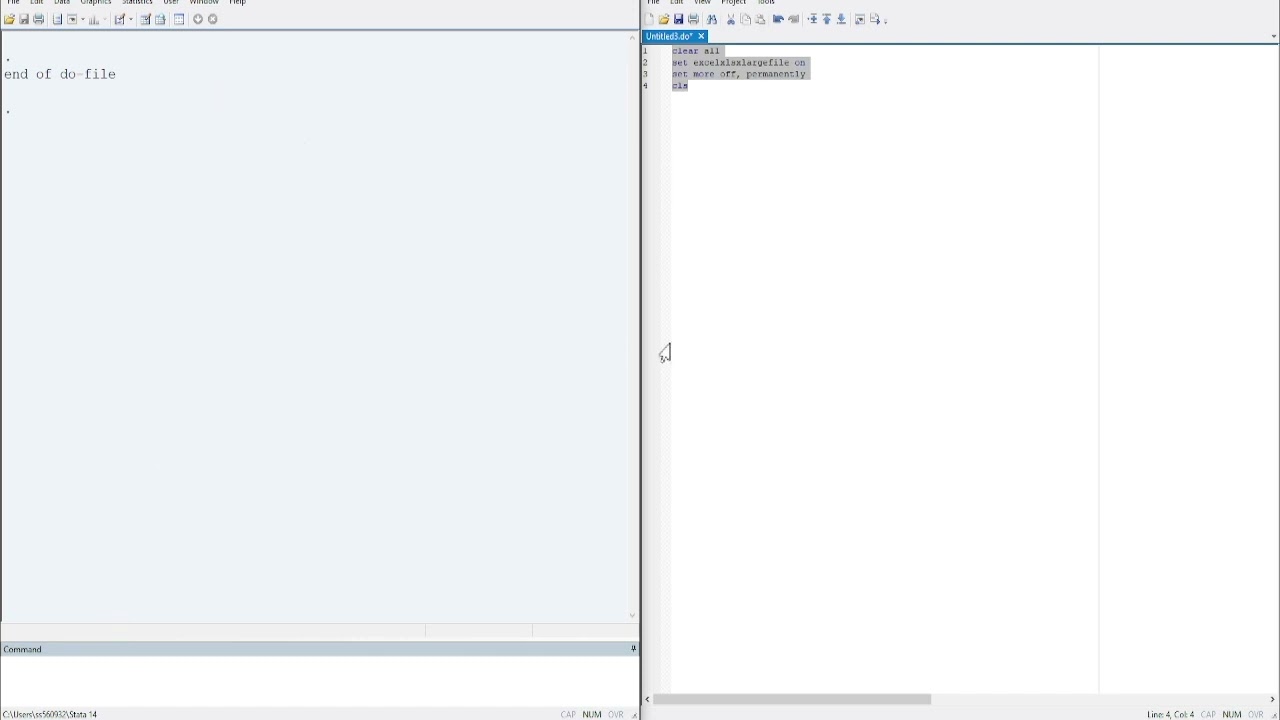Open the Window menu in Stata
Viewport: 1280px width, 720px height.
pos(204,2)
